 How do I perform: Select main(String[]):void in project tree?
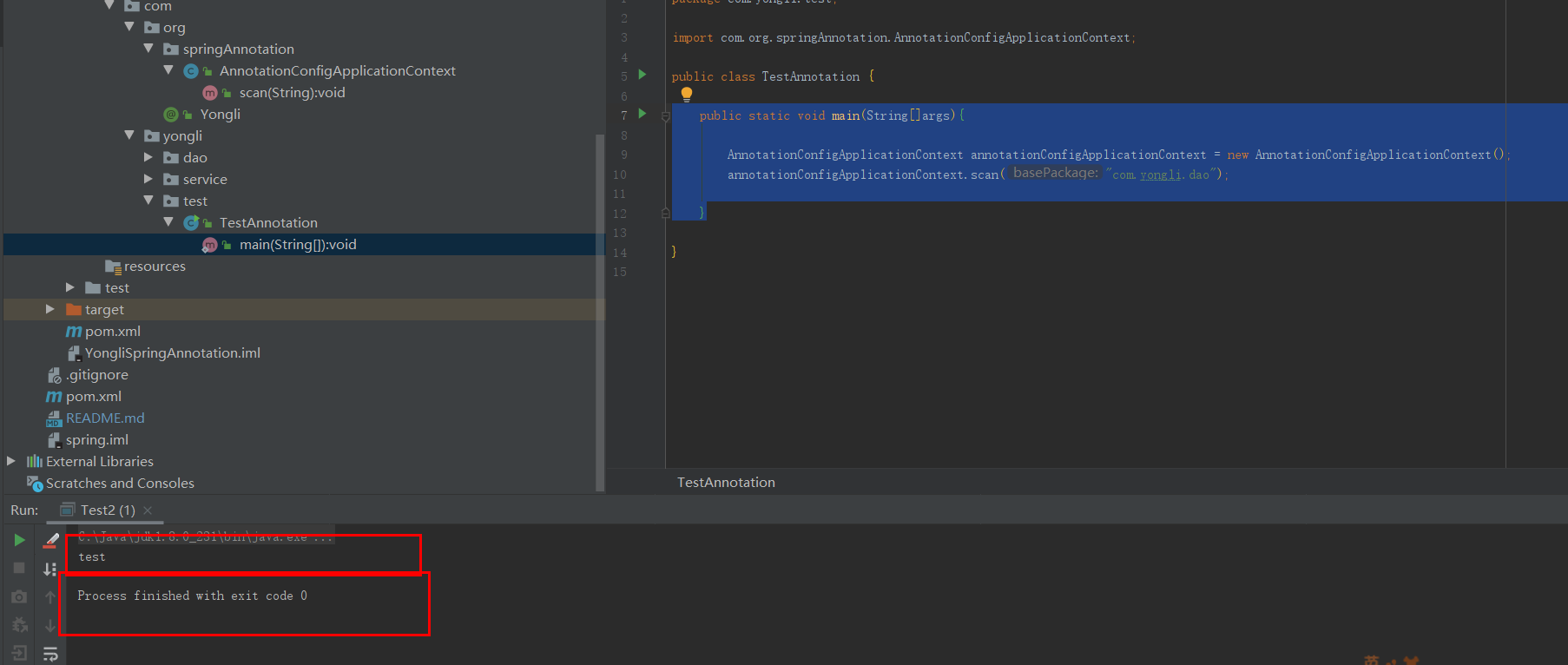(298, 245)
